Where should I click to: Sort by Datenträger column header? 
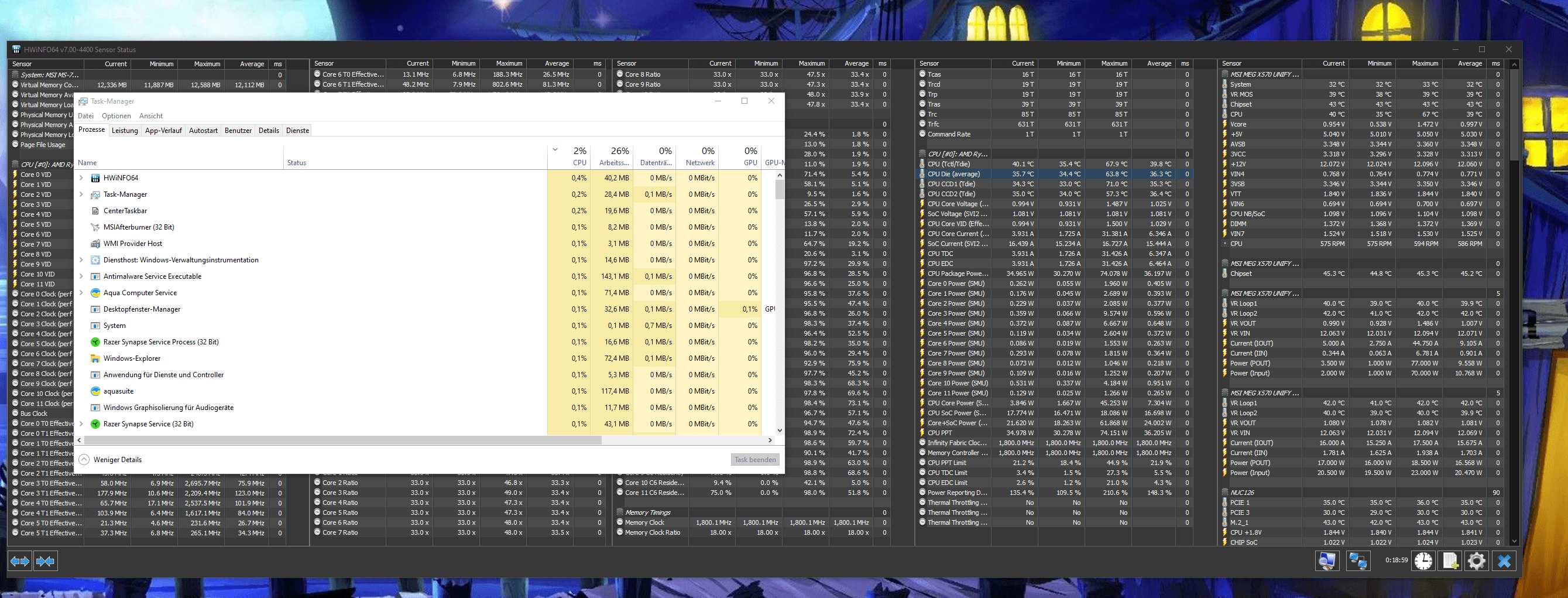(x=654, y=156)
